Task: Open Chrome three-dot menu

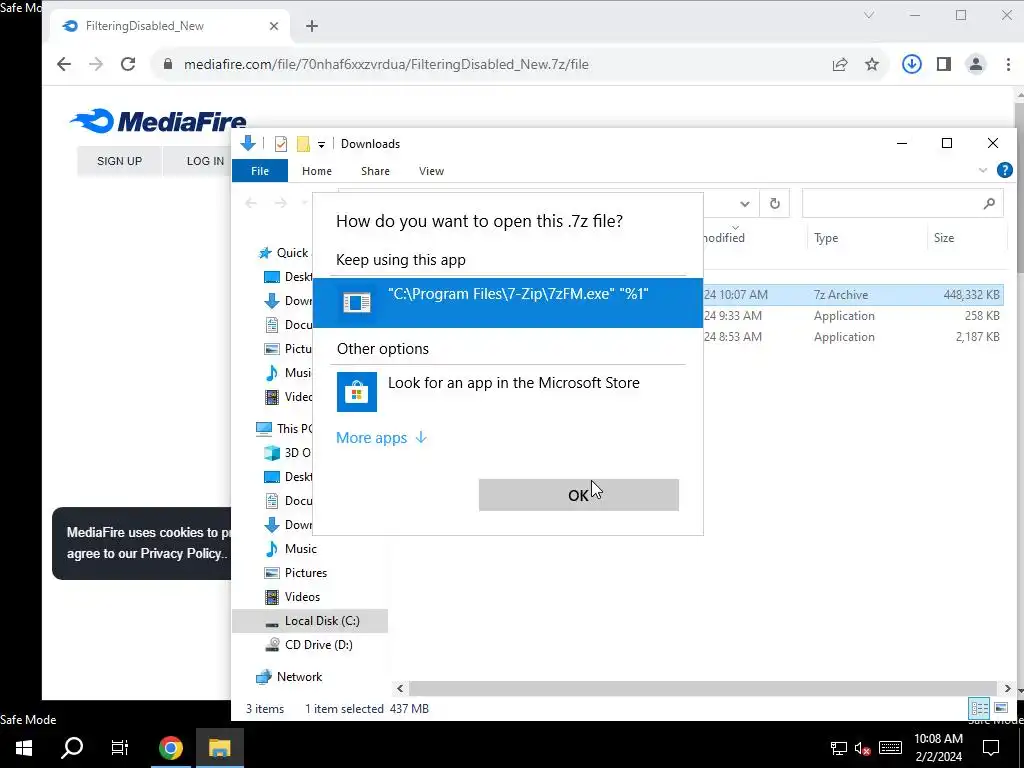Action: point(1008,64)
